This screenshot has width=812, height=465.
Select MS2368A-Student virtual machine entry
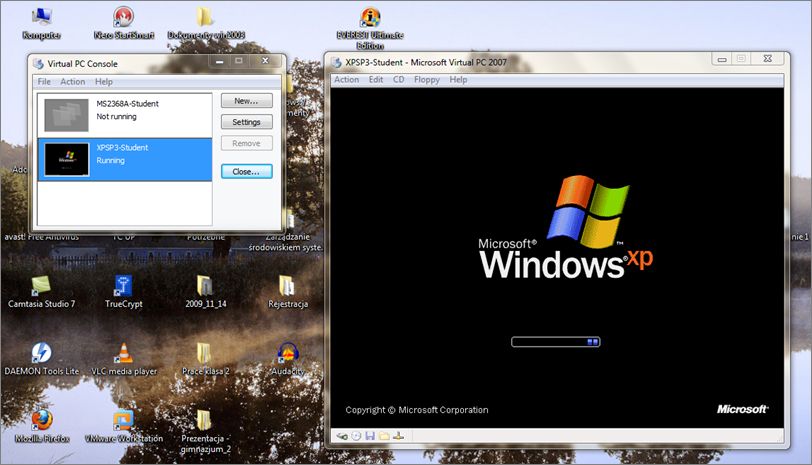pyautogui.click(x=124, y=115)
